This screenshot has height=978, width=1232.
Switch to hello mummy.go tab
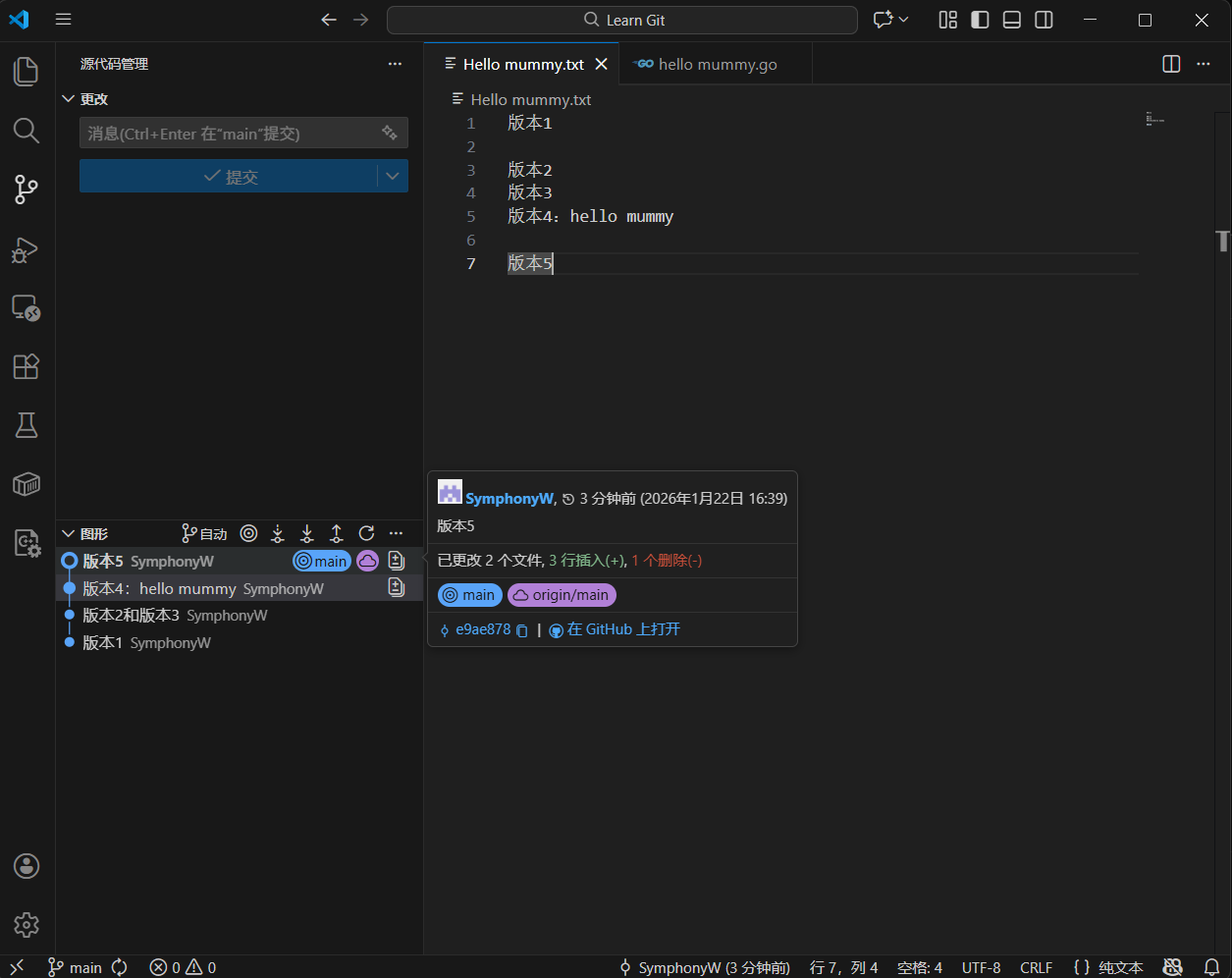(717, 64)
